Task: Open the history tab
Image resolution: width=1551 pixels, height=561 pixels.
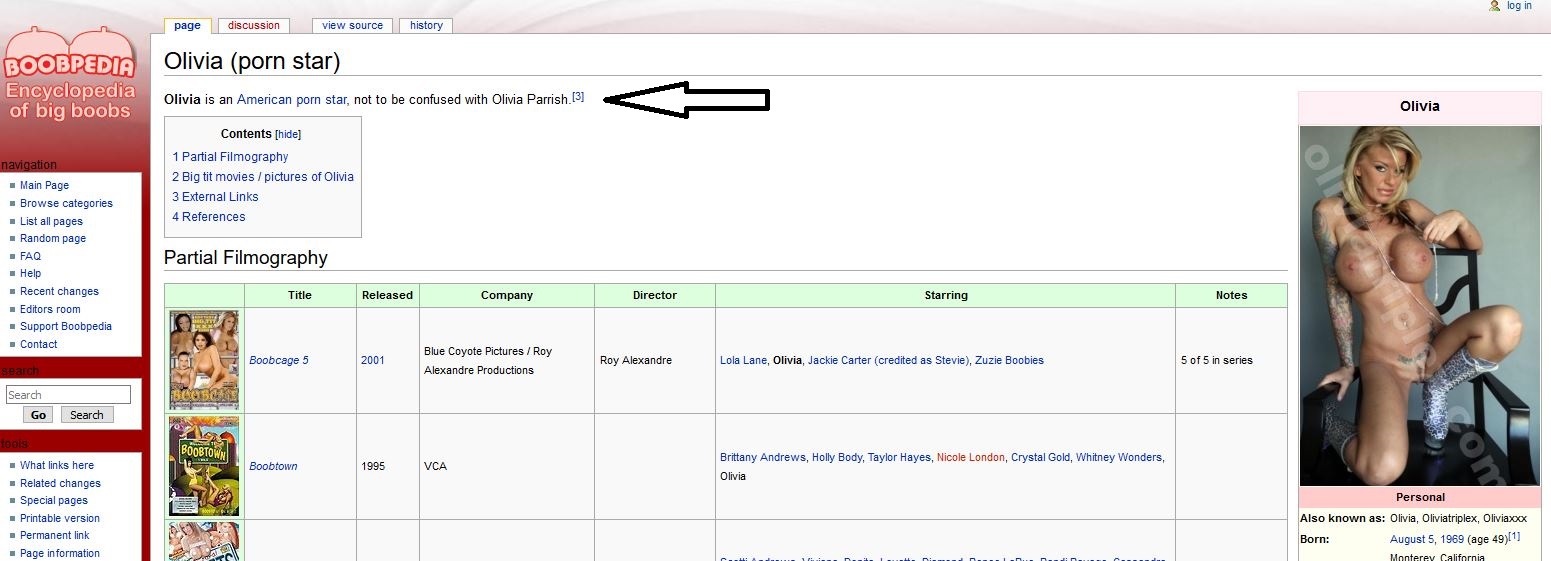Action: (426, 25)
